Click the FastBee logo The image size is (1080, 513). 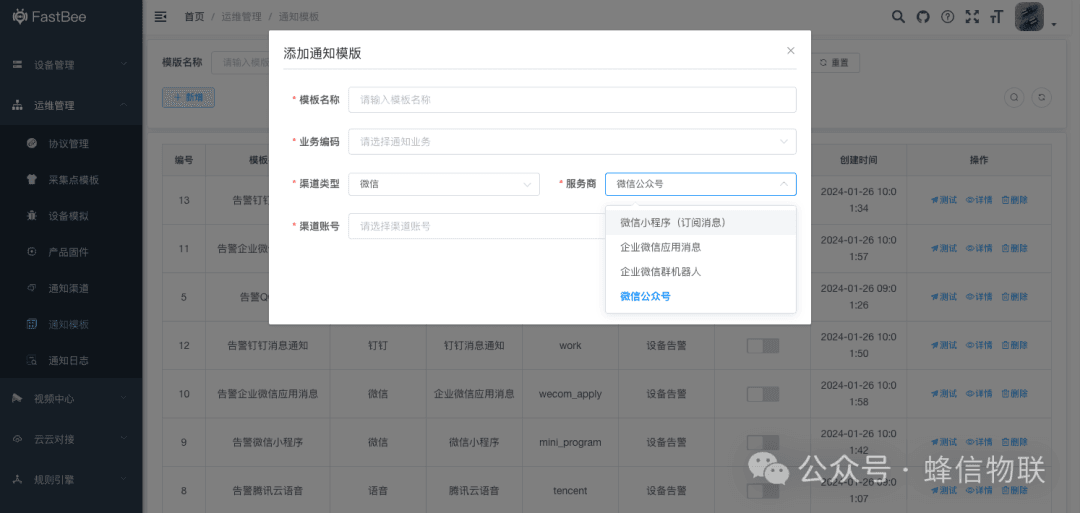click(x=50, y=17)
